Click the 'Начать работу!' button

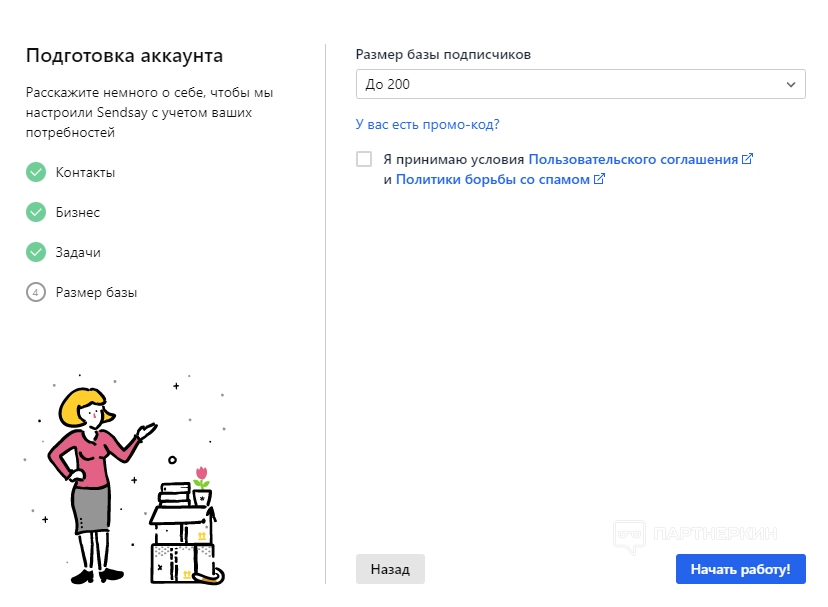coord(740,569)
